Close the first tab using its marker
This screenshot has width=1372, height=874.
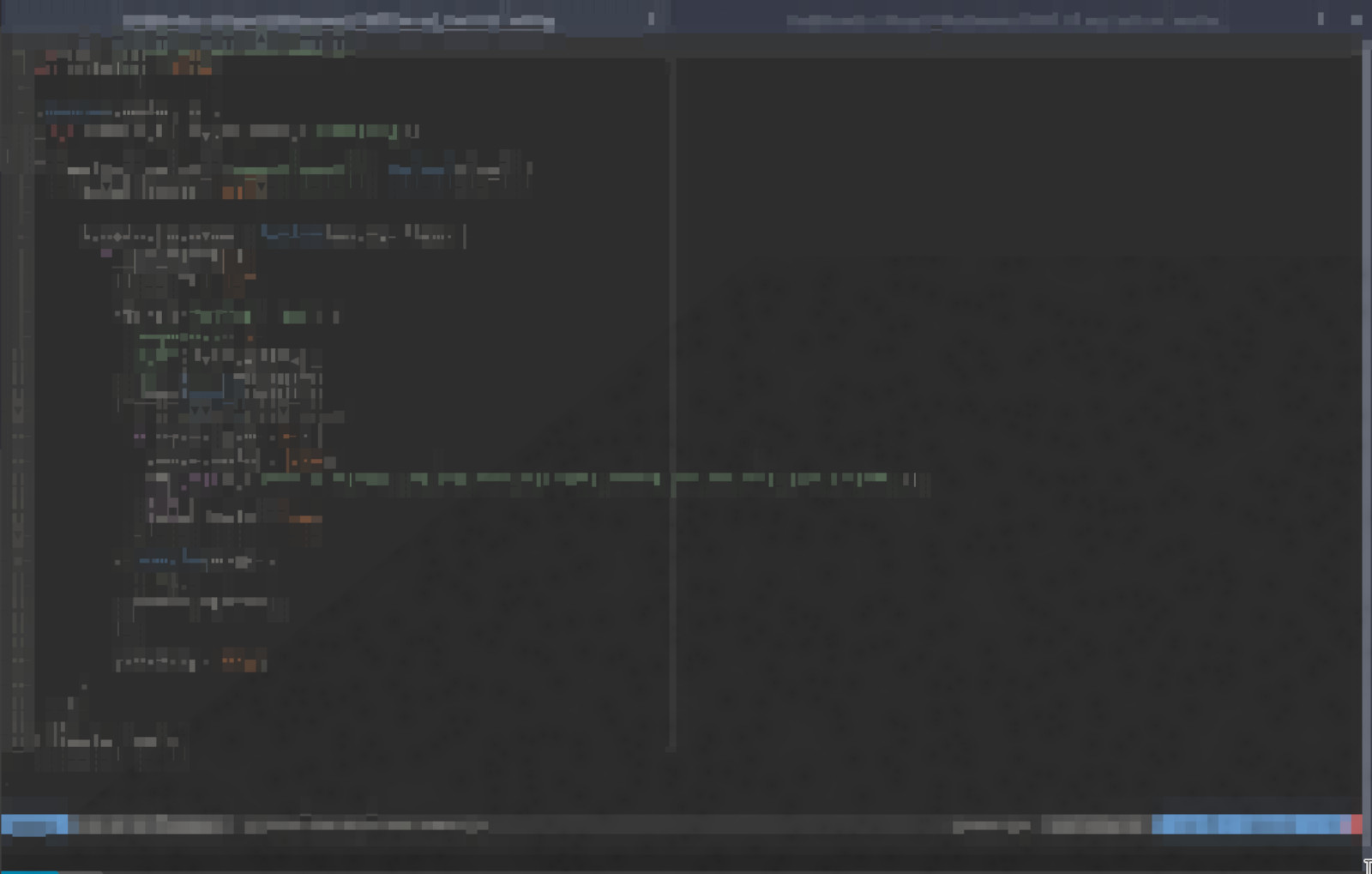(651, 19)
